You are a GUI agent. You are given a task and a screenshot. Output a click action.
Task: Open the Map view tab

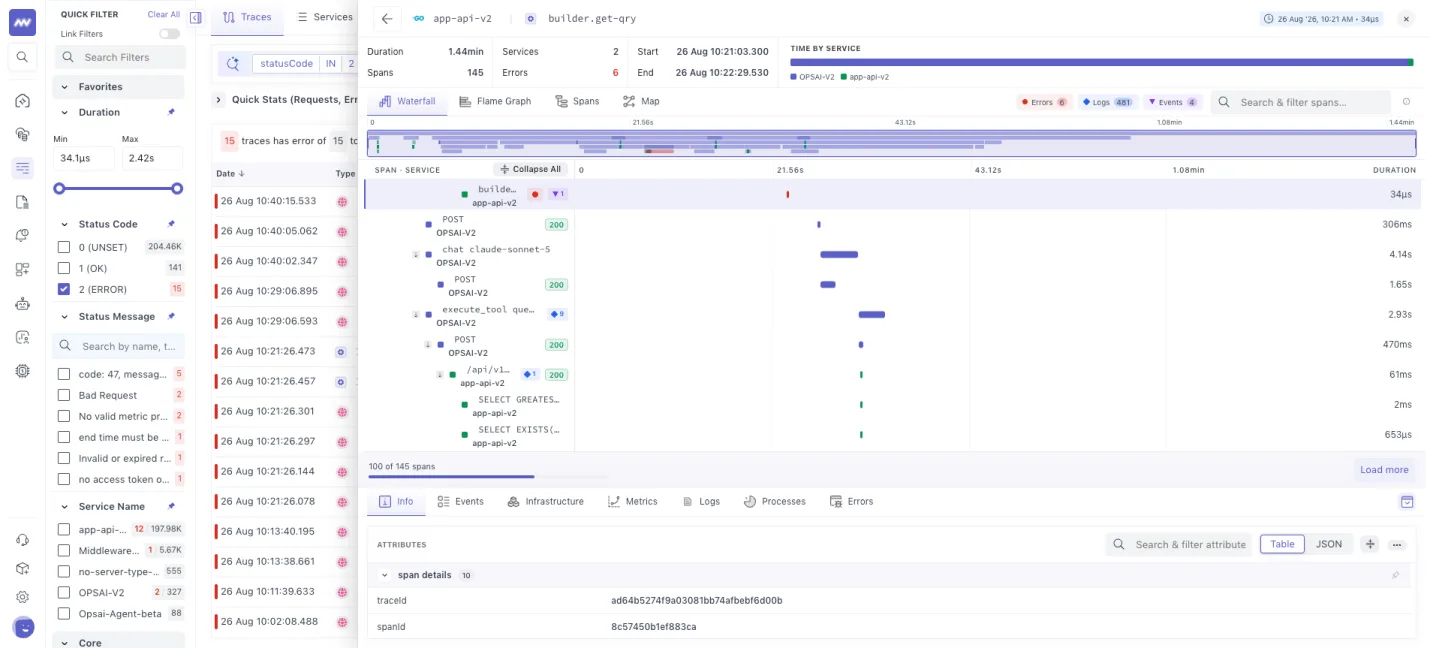[x=641, y=101]
